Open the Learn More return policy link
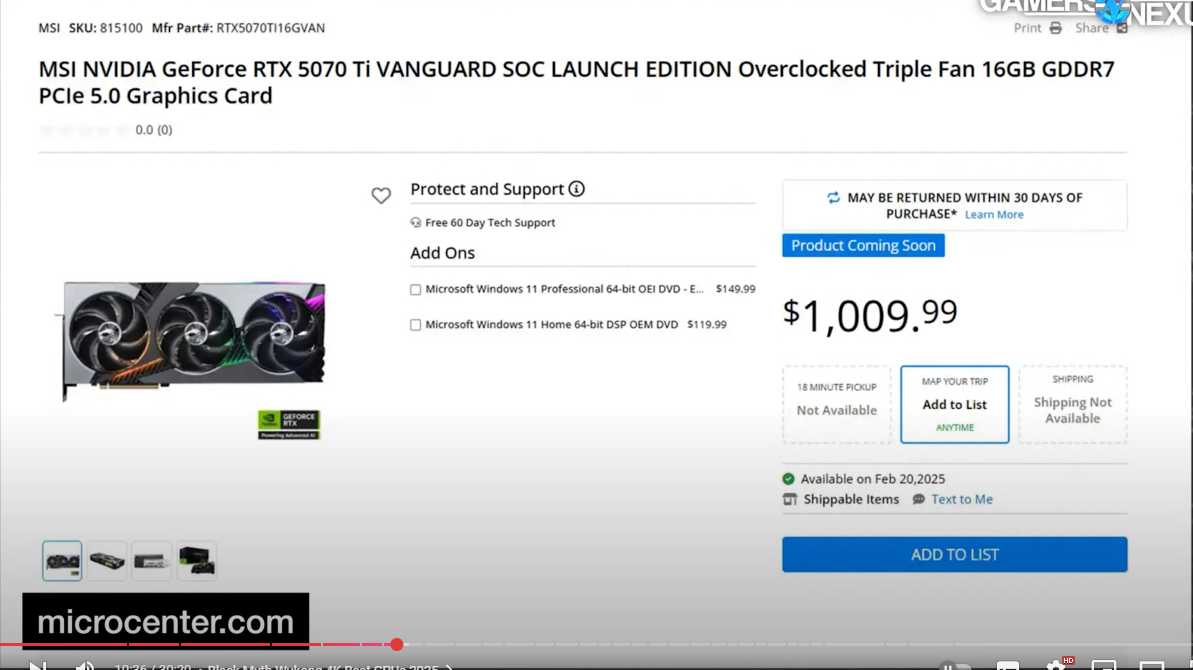 [x=994, y=214]
